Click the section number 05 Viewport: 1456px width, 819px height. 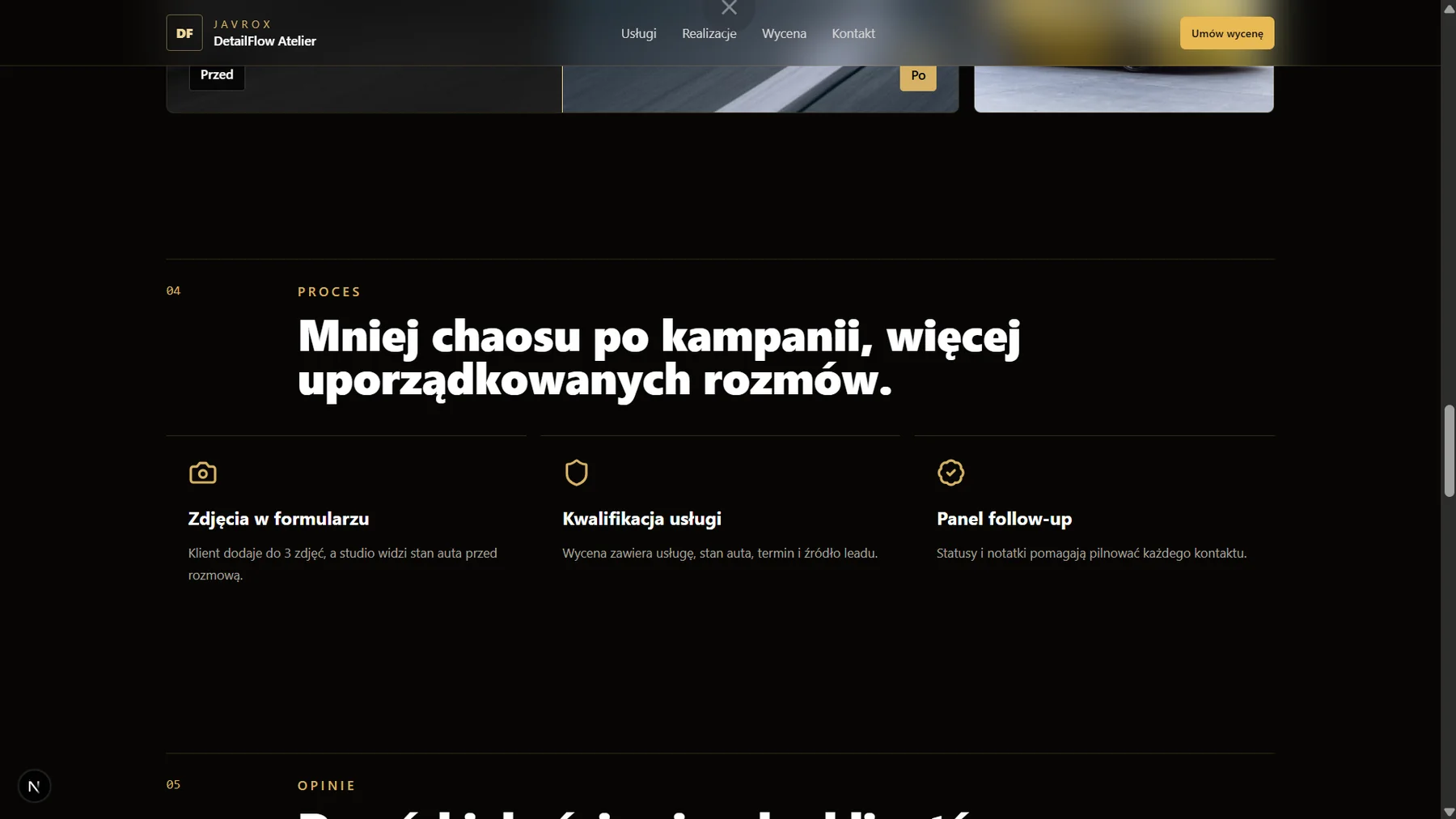173,784
